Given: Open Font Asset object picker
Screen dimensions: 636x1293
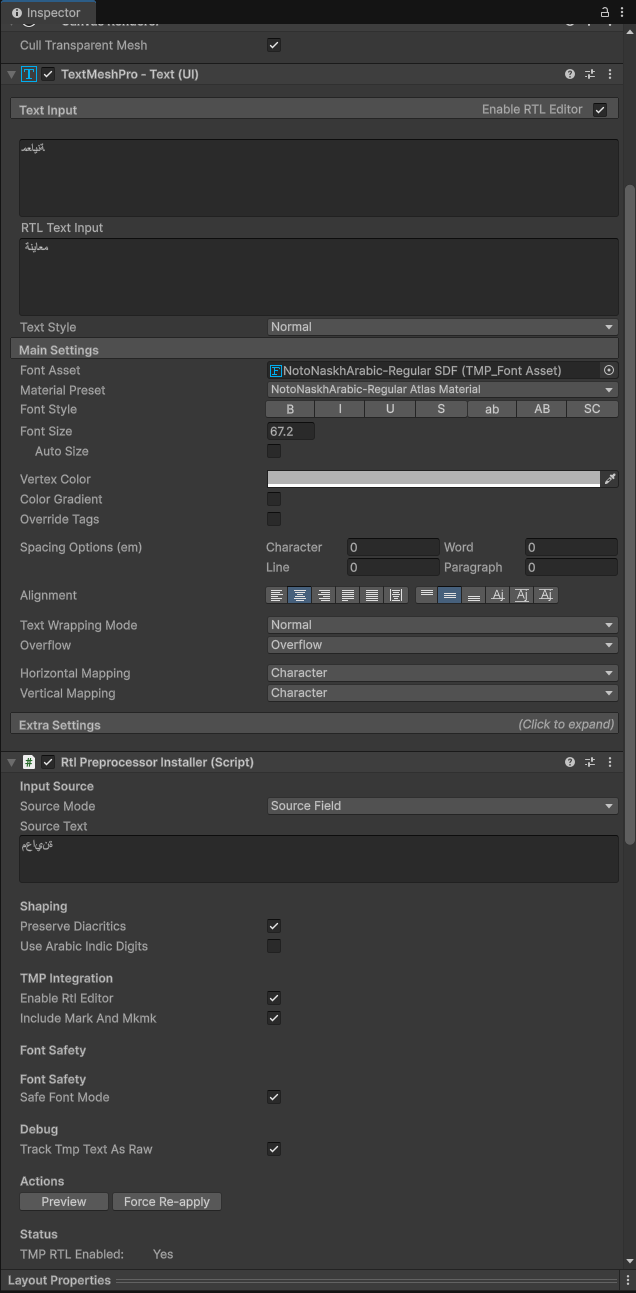Looking at the screenshot, I should click(x=609, y=370).
